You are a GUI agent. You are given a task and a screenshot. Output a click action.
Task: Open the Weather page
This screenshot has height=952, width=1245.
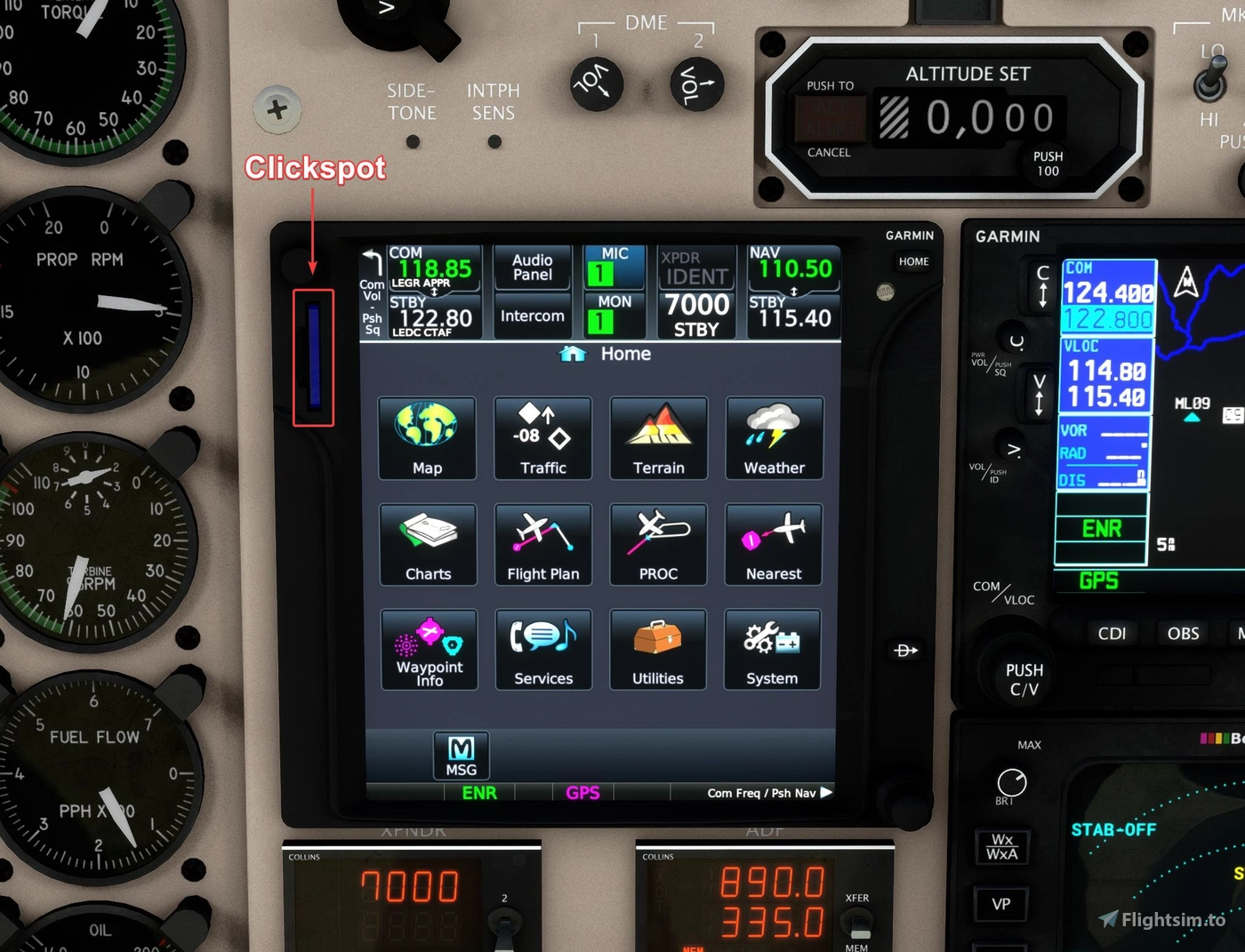(x=773, y=437)
